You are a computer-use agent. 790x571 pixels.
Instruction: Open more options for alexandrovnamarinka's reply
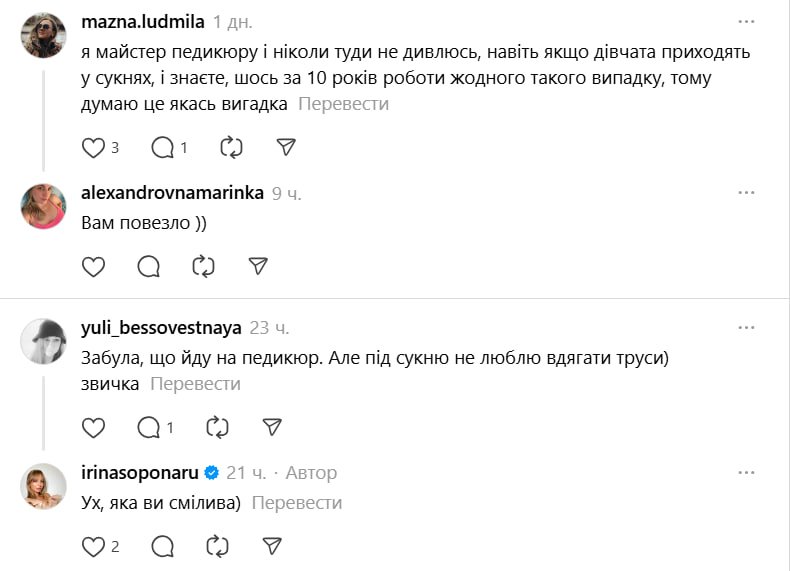(x=746, y=193)
